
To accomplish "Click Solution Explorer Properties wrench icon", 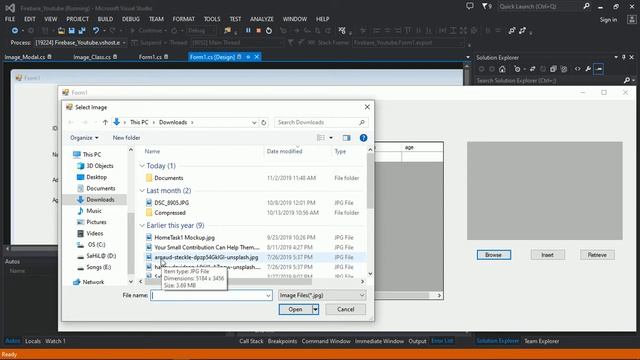I will coord(588,69).
